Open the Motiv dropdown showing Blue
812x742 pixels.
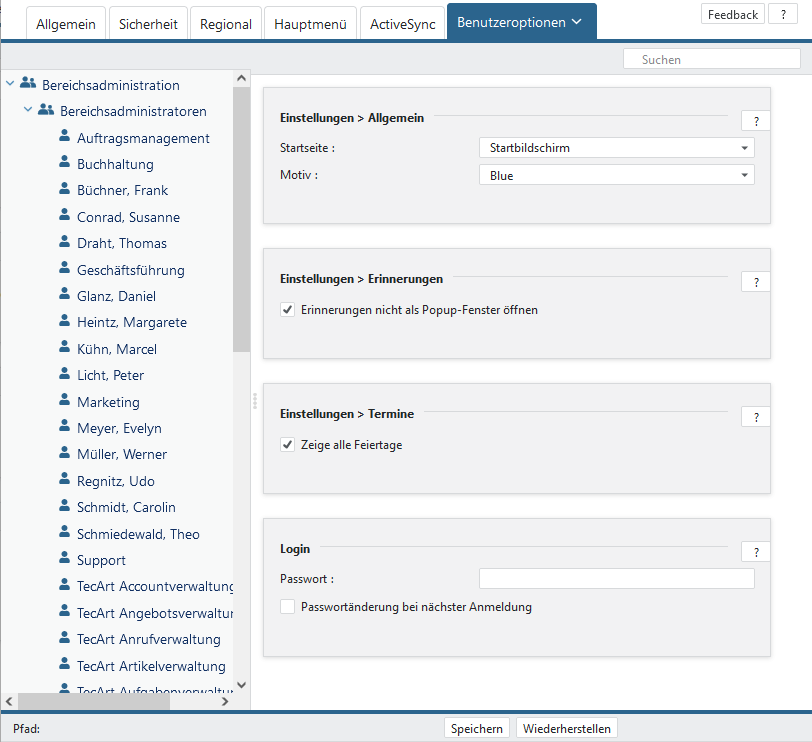click(616, 175)
